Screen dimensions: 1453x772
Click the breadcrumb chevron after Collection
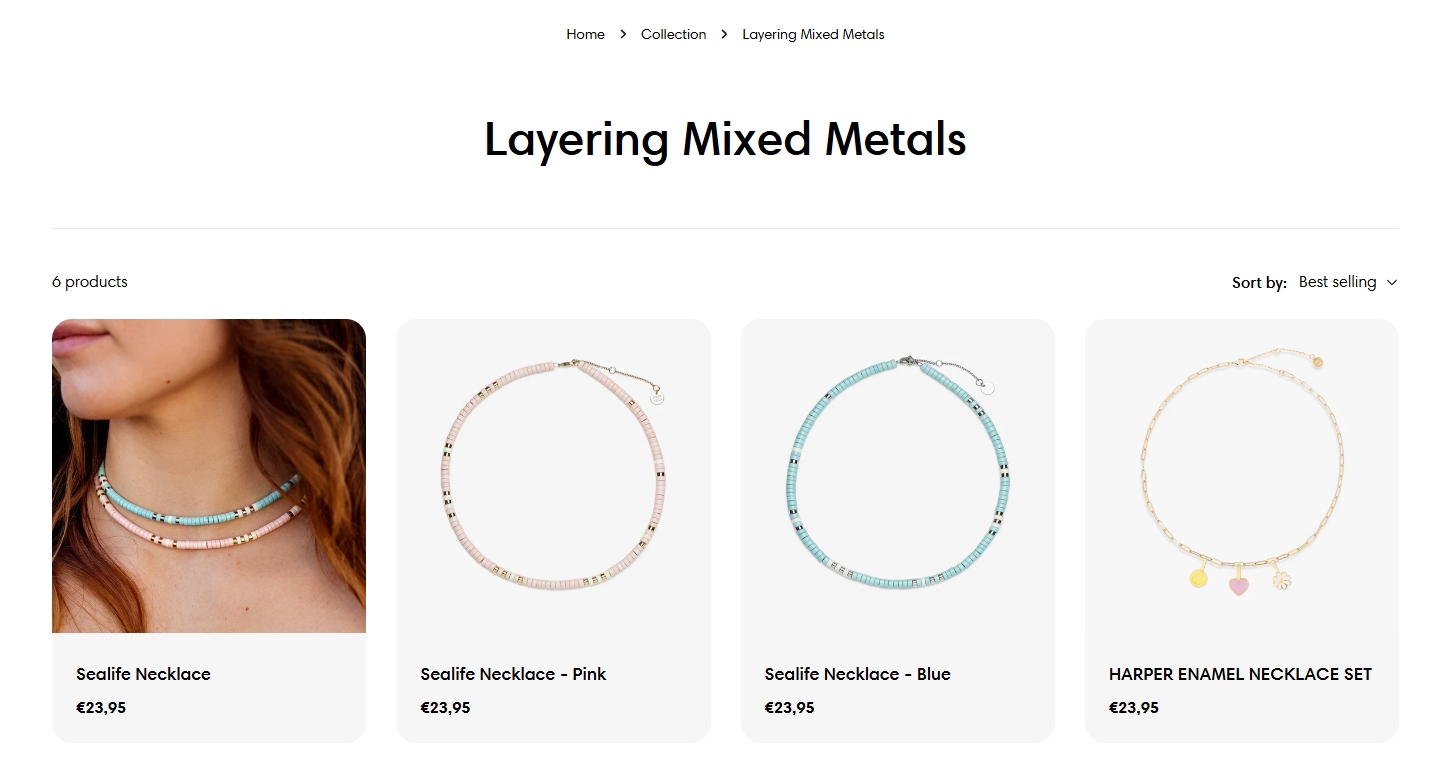[724, 34]
